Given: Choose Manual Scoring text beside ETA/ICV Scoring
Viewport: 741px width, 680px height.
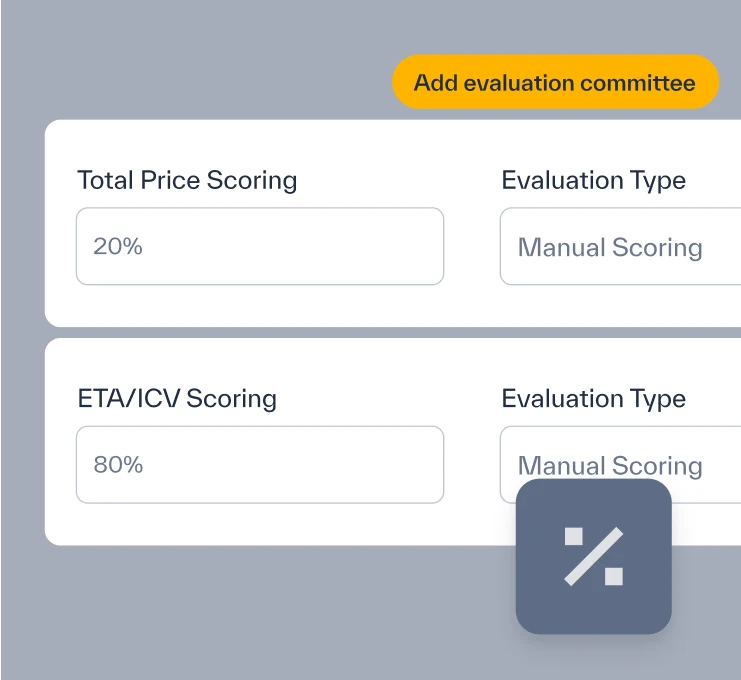Looking at the screenshot, I should coord(610,465).
